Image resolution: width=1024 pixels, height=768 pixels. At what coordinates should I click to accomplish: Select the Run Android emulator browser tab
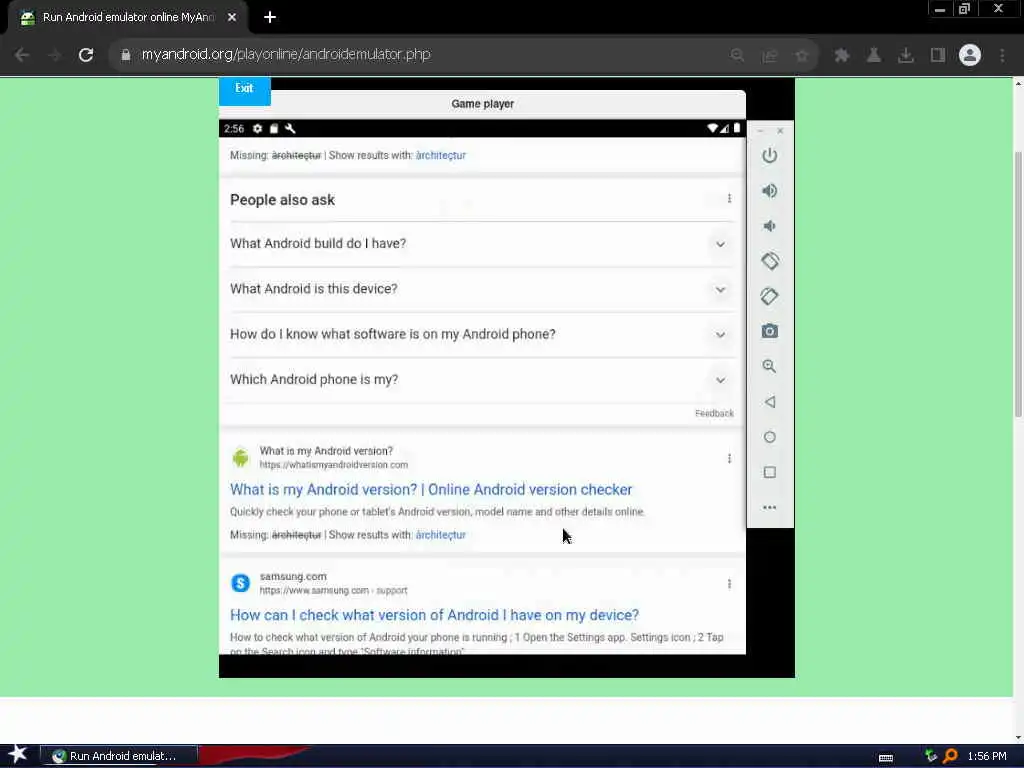[127, 18]
